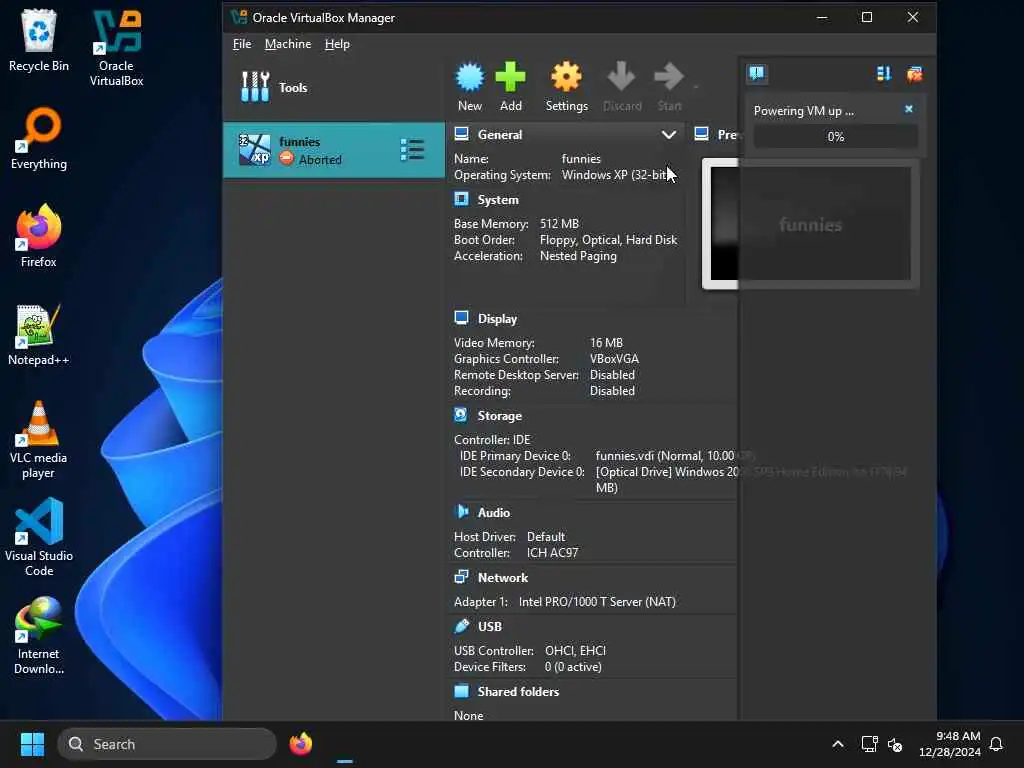Open Recycle Bin on the desktop
Screen dimensions: 1024x768
39,40
